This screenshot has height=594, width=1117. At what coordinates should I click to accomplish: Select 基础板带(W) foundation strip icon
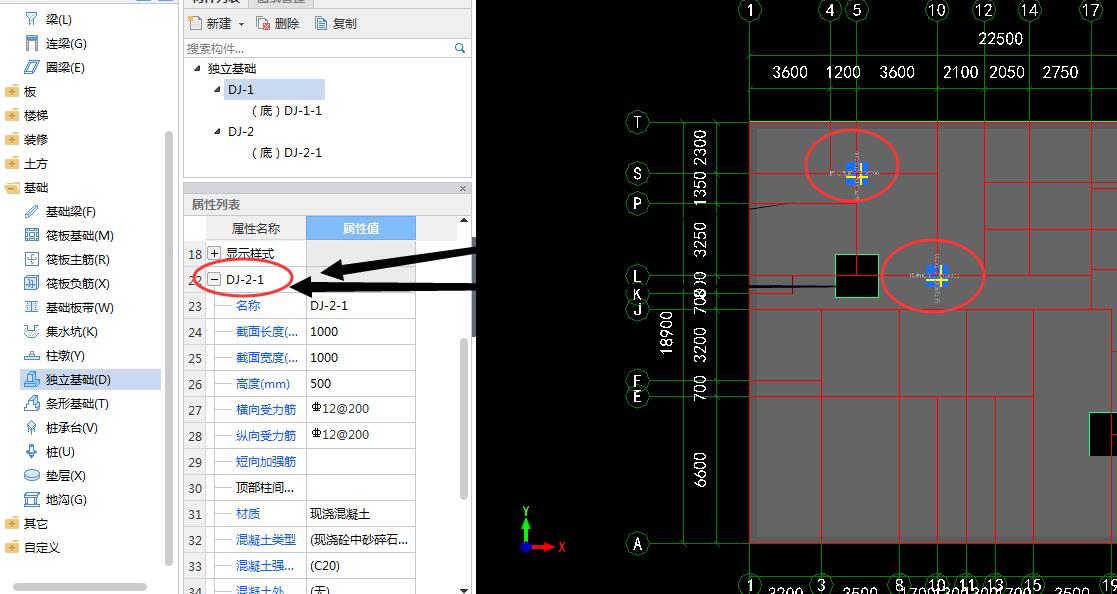(31, 308)
